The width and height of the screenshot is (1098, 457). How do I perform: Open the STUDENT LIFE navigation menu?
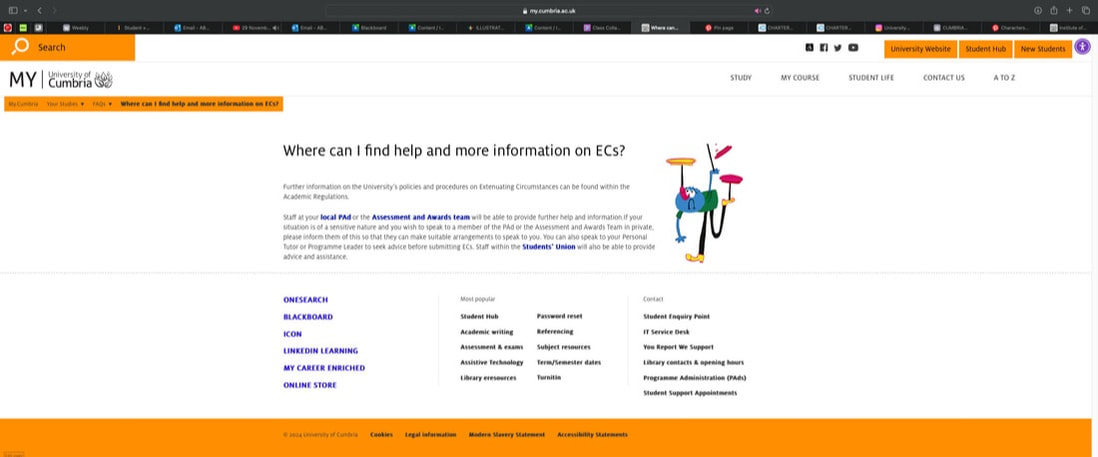click(x=870, y=78)
